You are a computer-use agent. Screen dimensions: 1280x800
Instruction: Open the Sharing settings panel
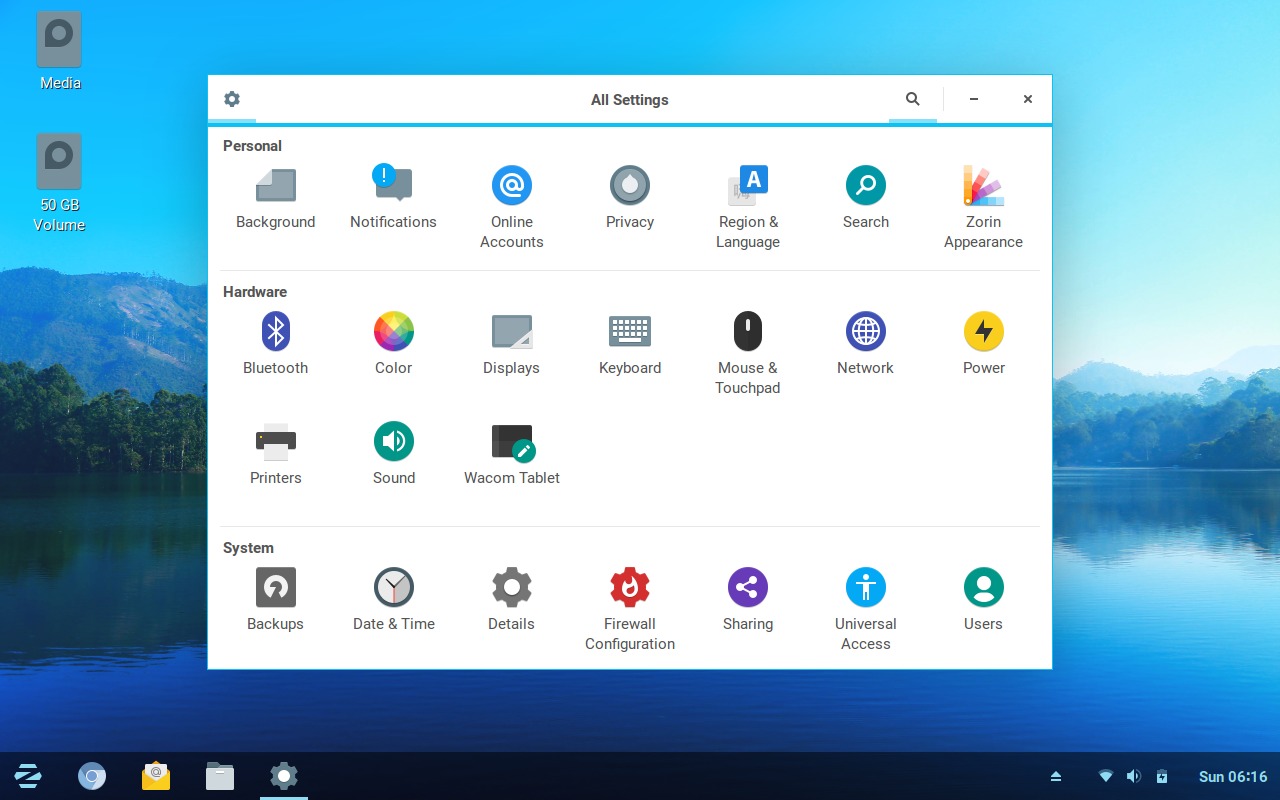click(x=747, y=597)
